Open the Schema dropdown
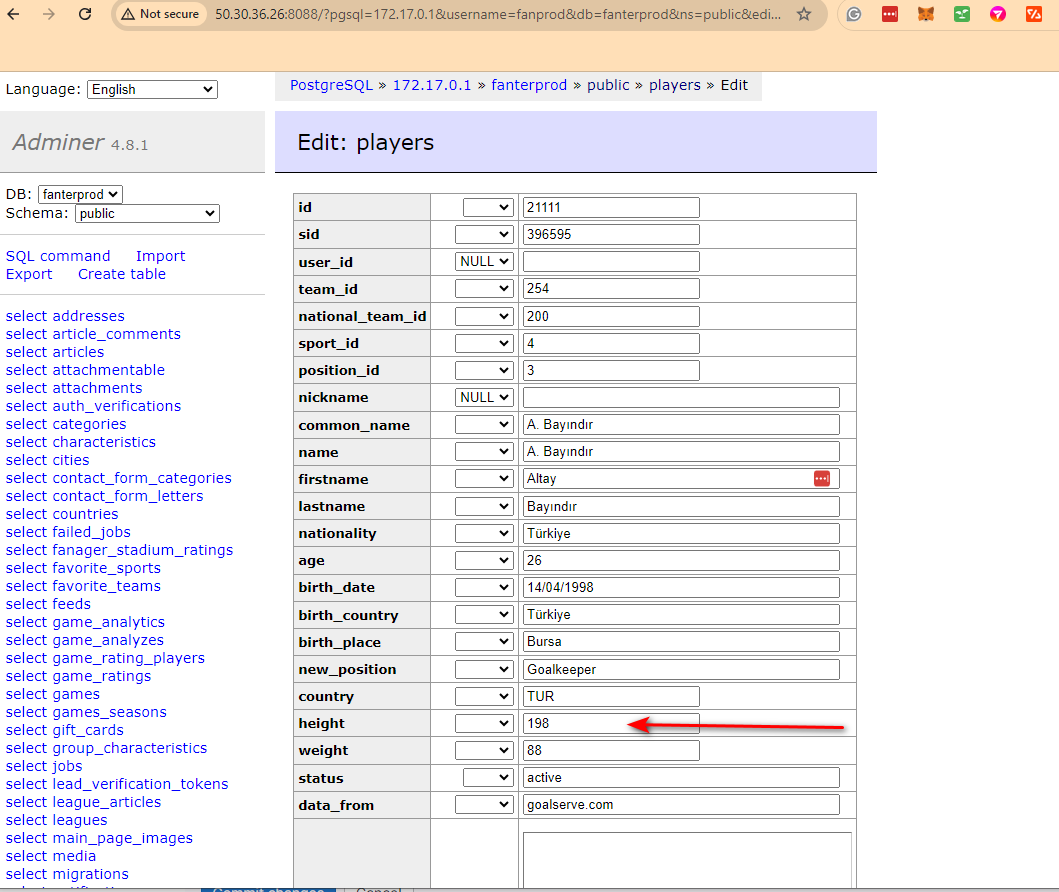 click(147, 213)
